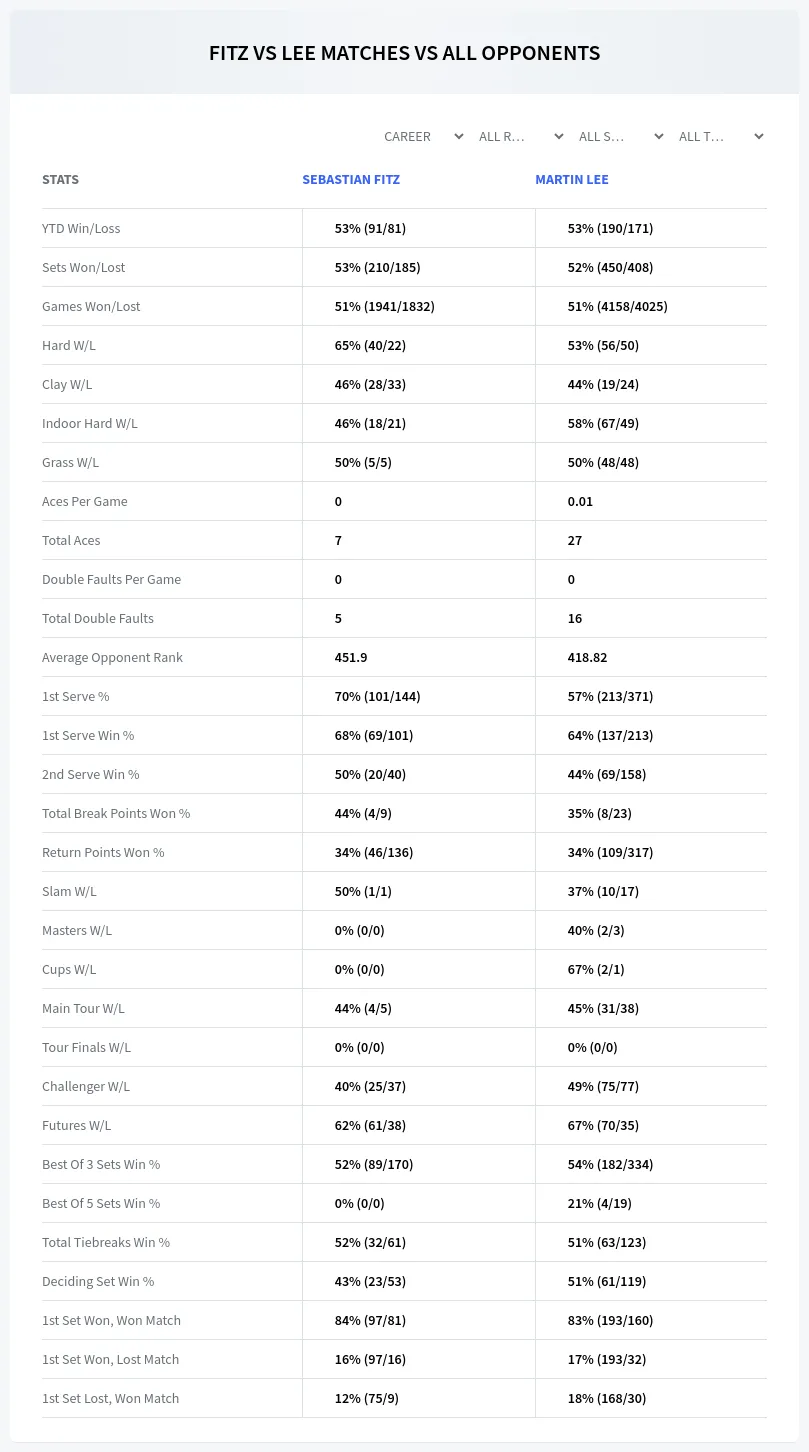Open Martin Lee player link
The height and width of the screenshot is (1452, 809).
click(x=571, y=180)
